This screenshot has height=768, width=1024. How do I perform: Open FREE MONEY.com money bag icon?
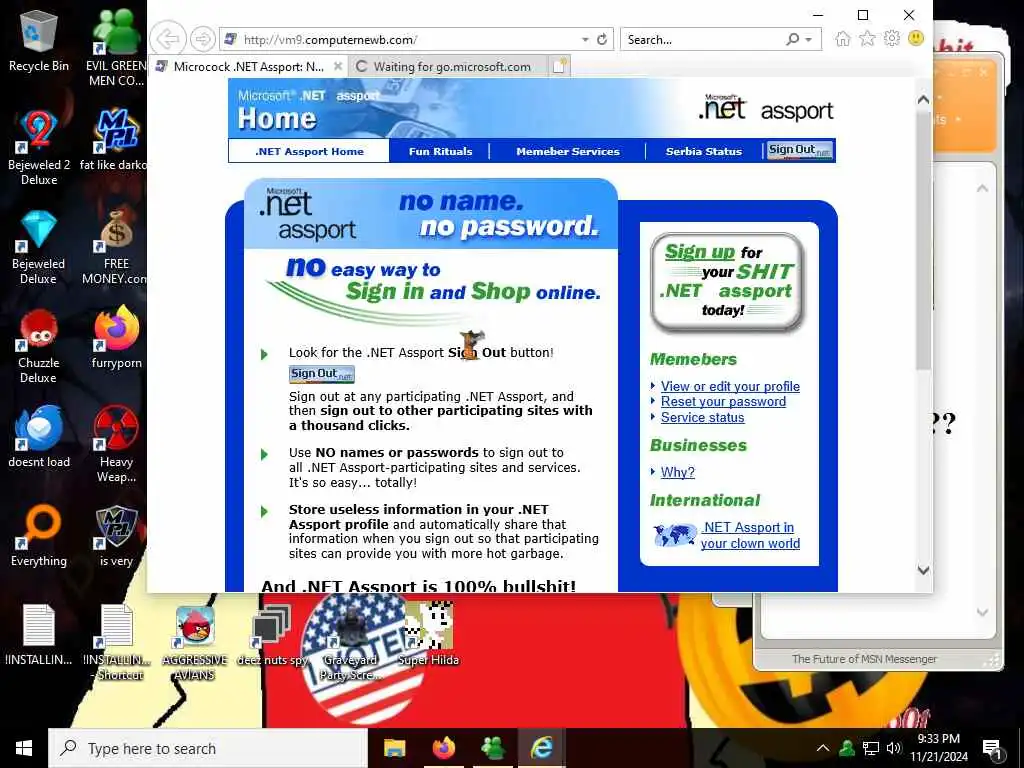tap(116, 247)
